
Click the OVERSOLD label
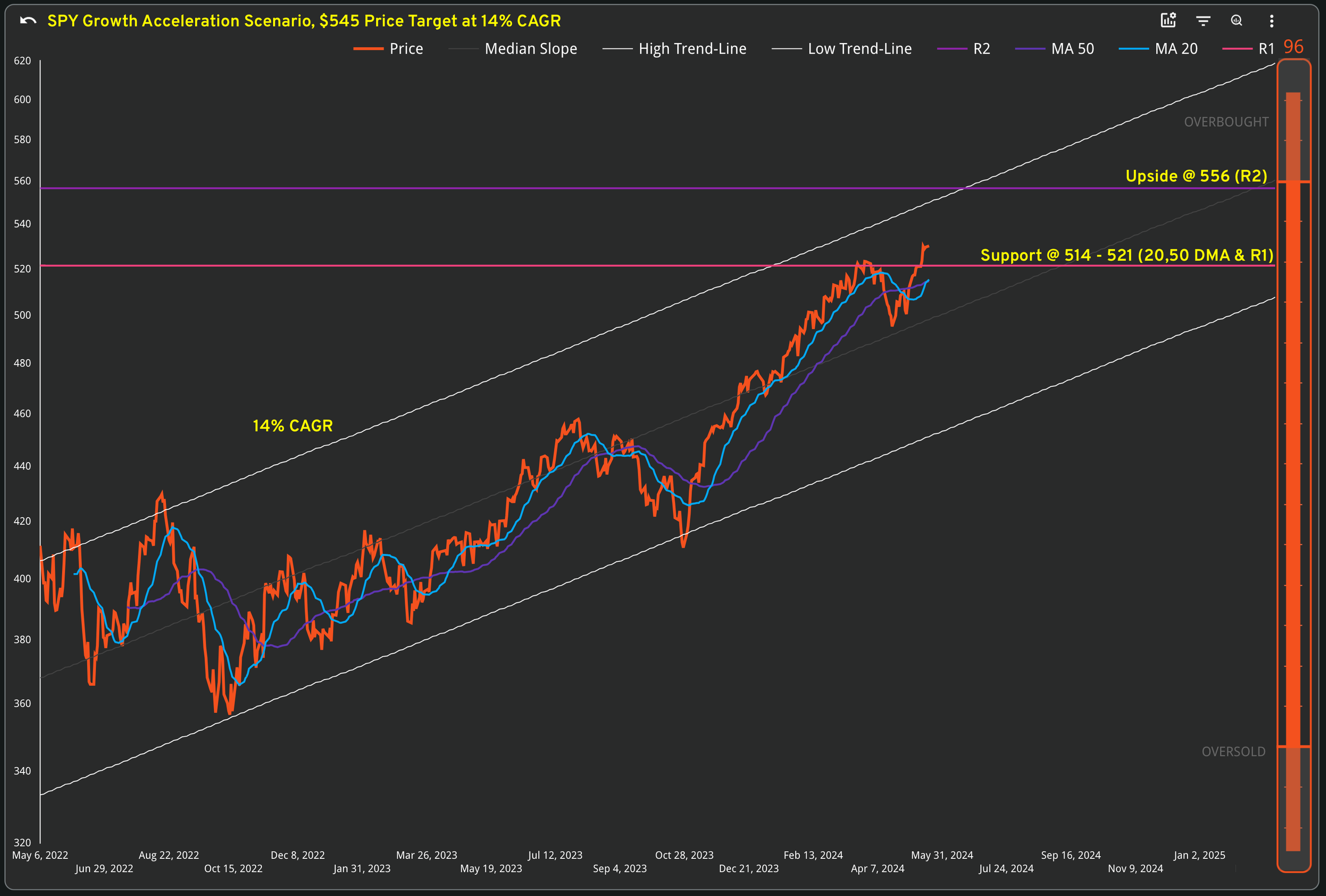coord(1234,752)
